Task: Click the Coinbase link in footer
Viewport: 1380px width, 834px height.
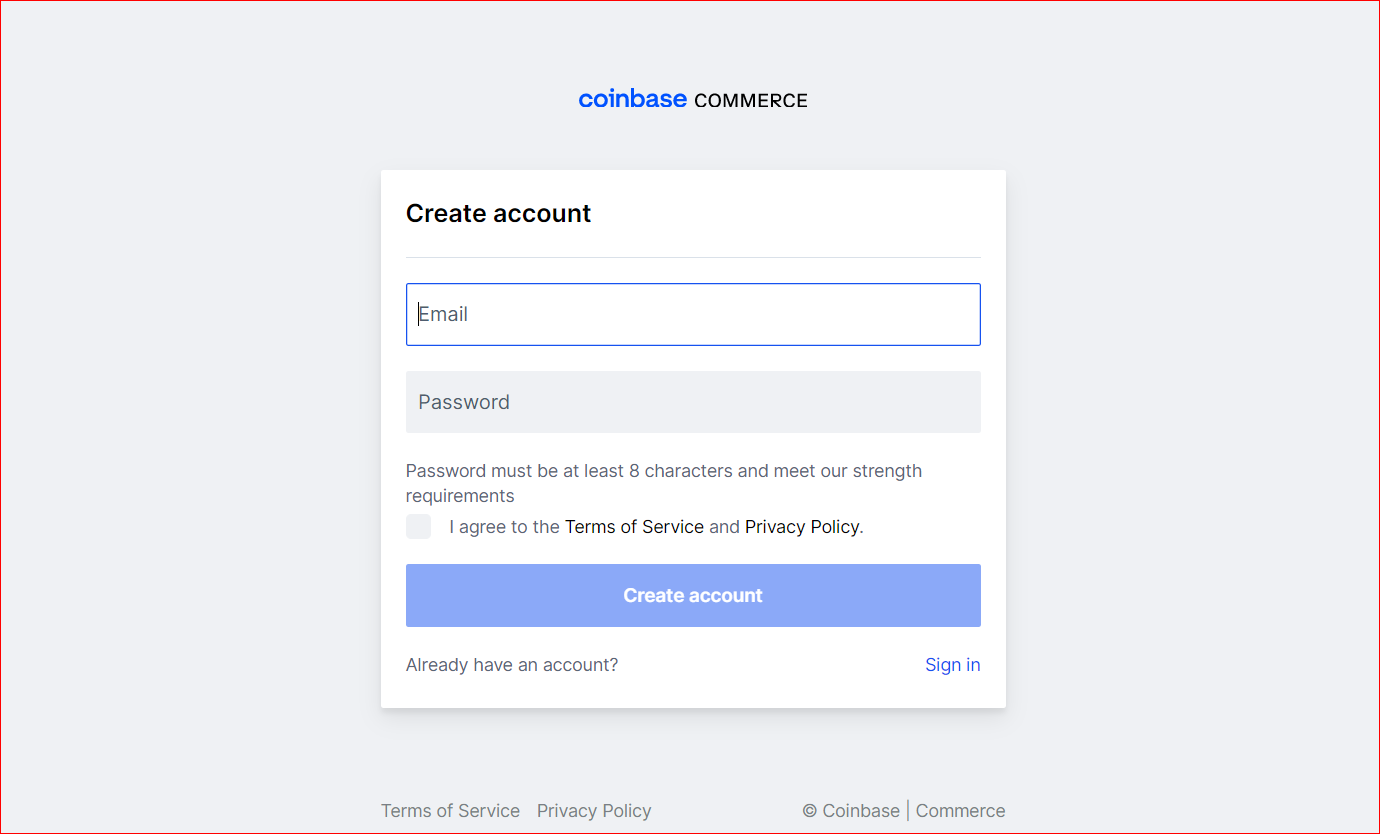Action: (x=861, y=811)
